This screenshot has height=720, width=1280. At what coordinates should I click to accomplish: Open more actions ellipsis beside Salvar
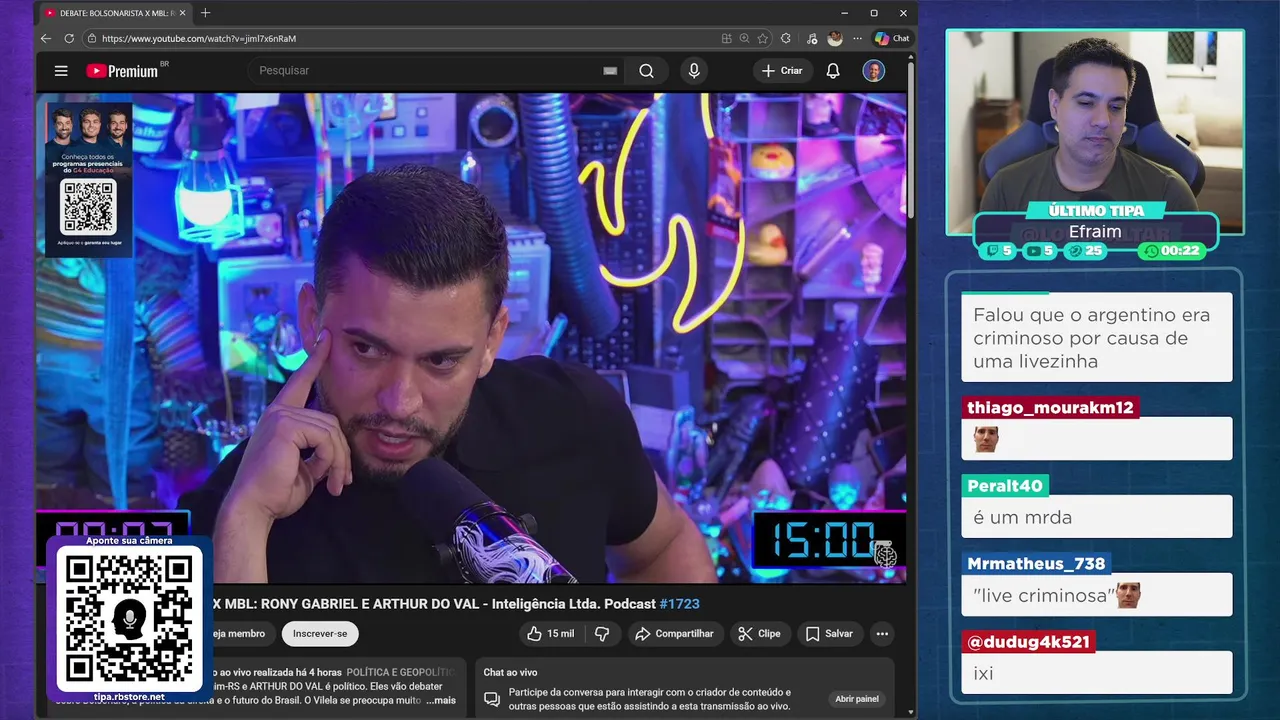[882, 633]
